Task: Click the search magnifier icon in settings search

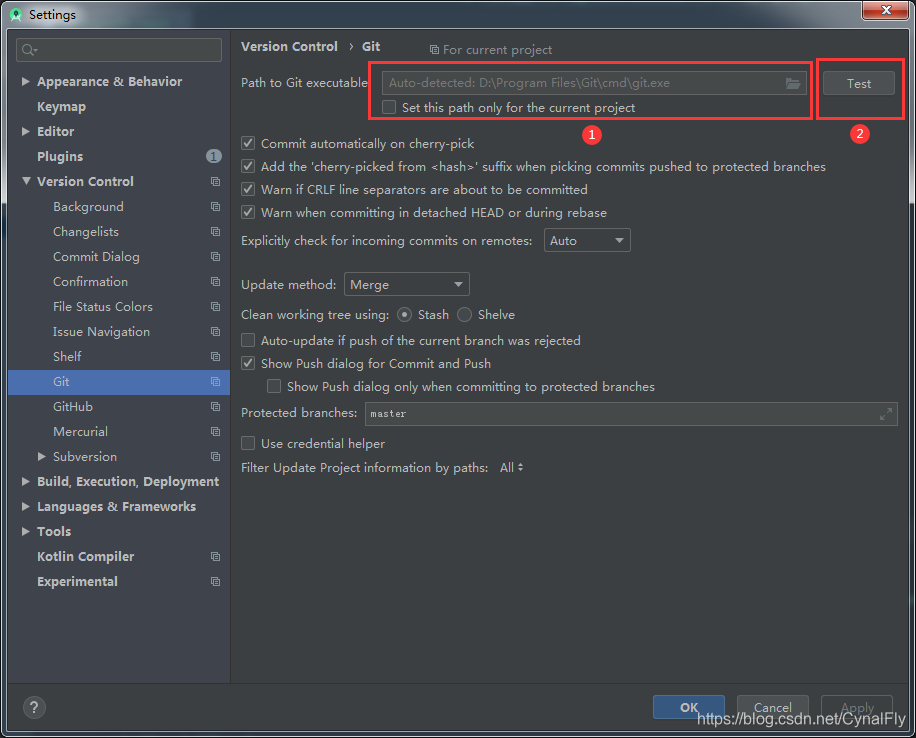Action: (x=29, y=50)
